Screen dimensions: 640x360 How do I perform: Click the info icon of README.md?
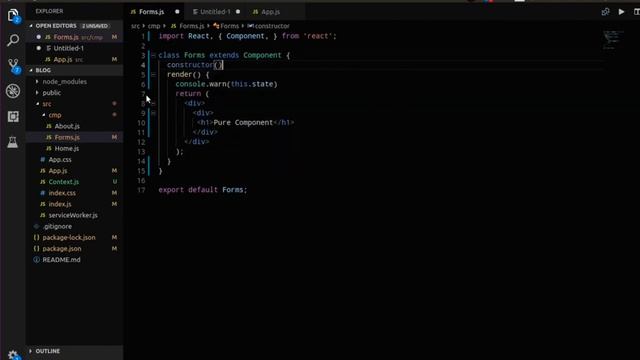coord(36,260)
